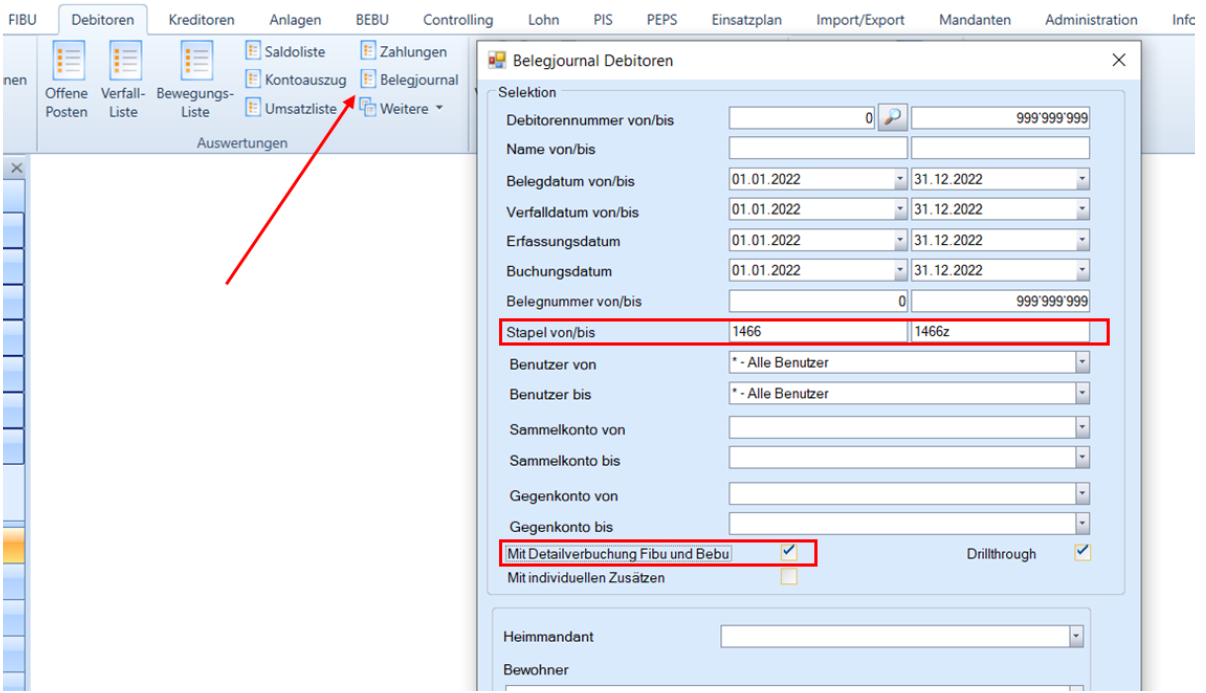Open the Saldoliste report
The image size is (1206, 693).
point(285,52)
